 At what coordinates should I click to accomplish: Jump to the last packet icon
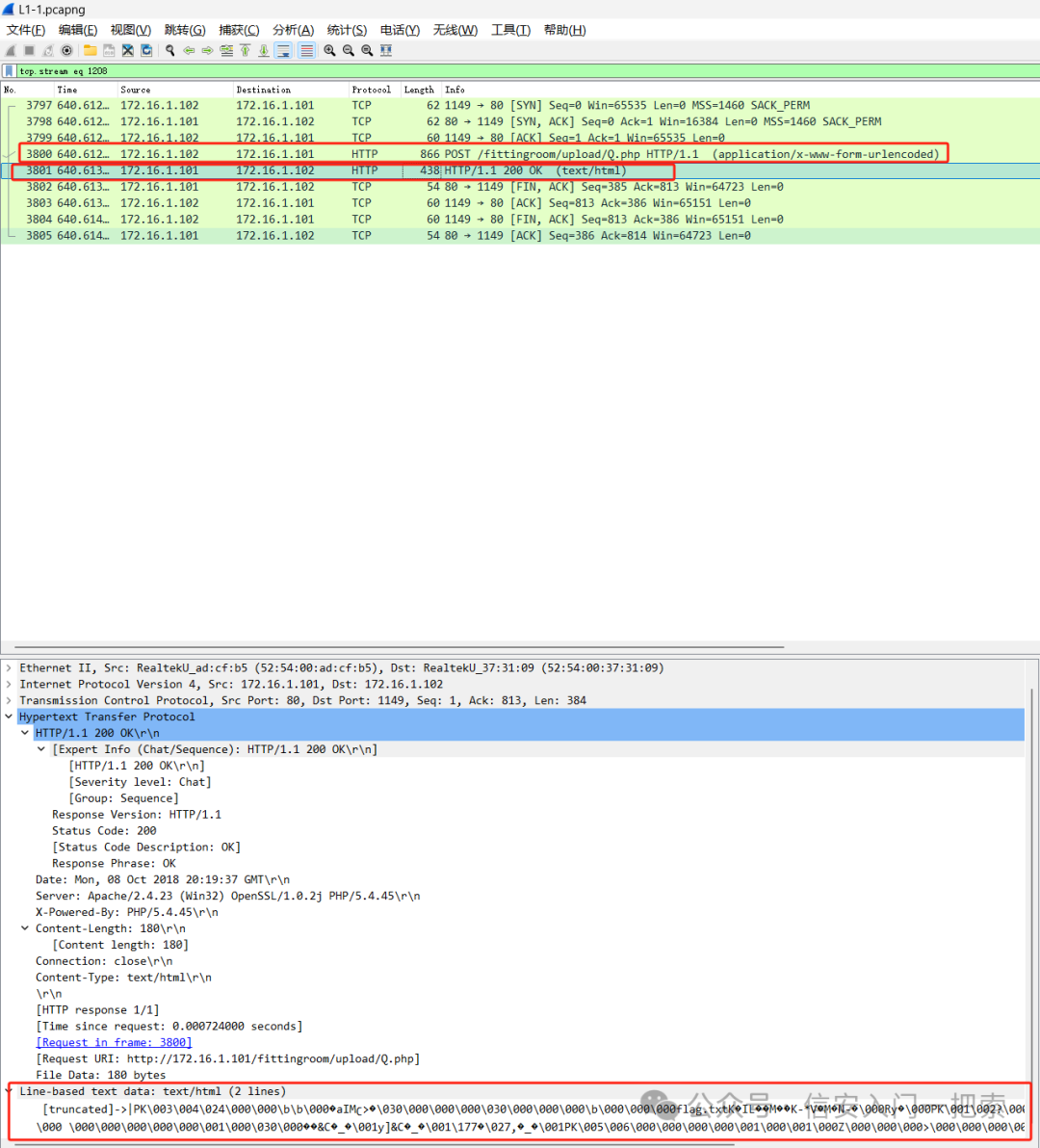[x=264, y=50]
